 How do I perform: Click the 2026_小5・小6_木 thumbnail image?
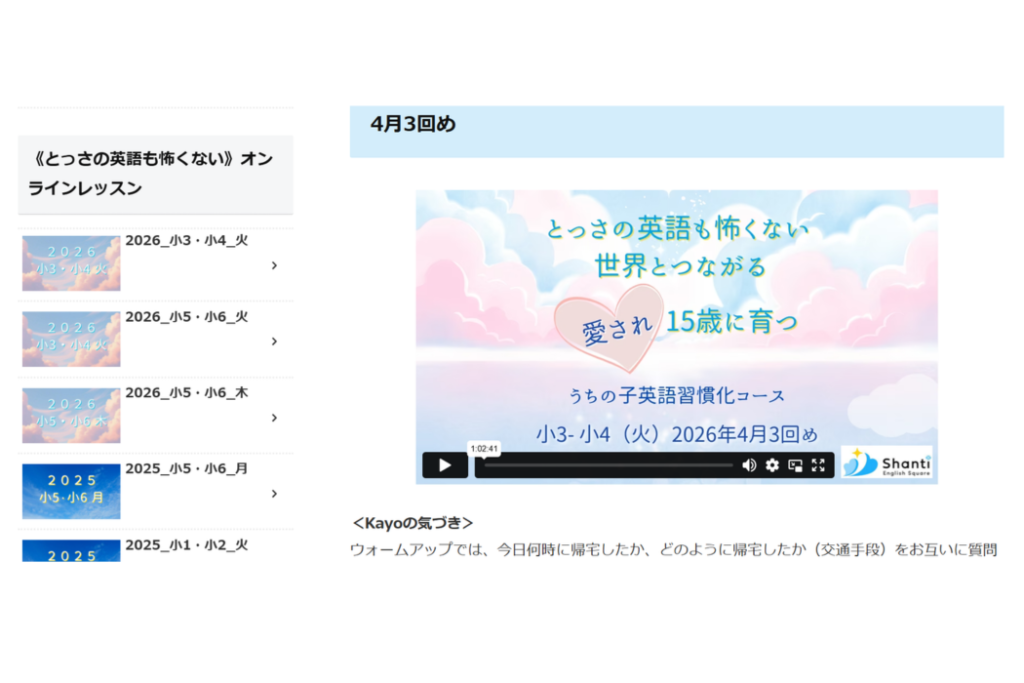(x=71, y=415)
